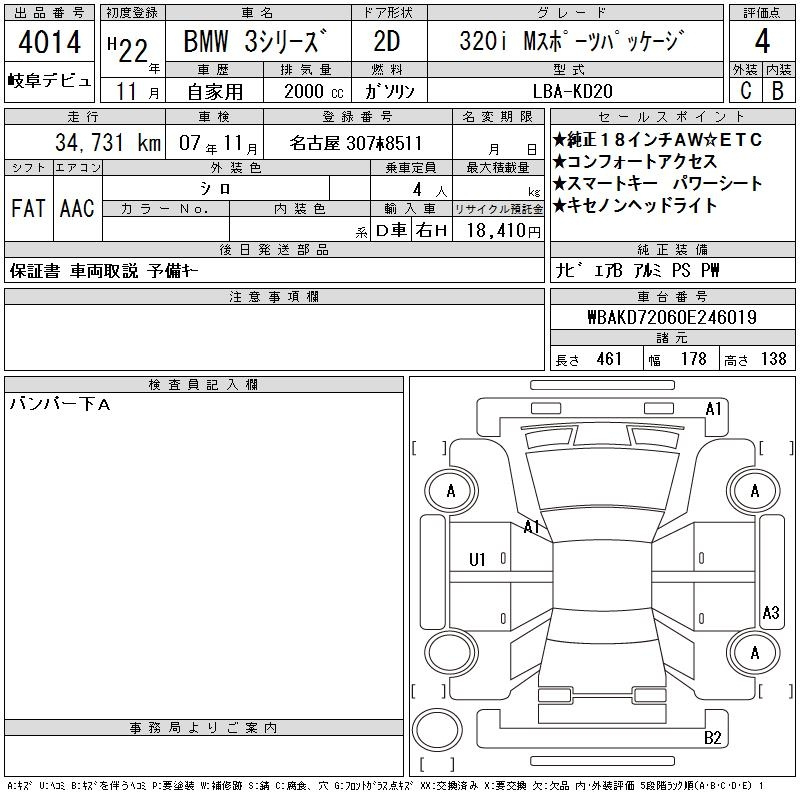This screenshot has width=800, height=800.
Task: Click exterior color シロ
Action: pyautogui.click(x=215, y=189)
